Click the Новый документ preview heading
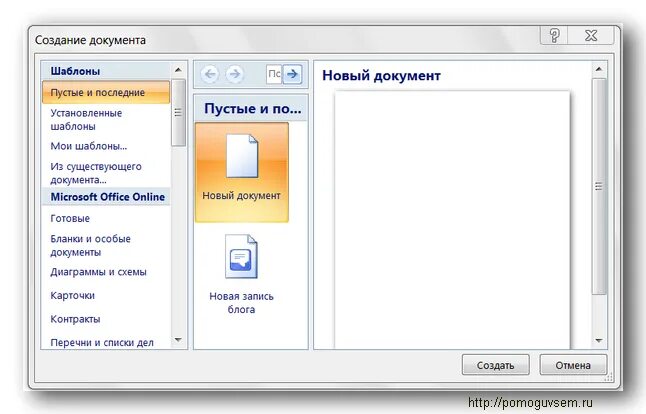Image resolution: width=646 pixels, height=414 pixels. [382, 76]
